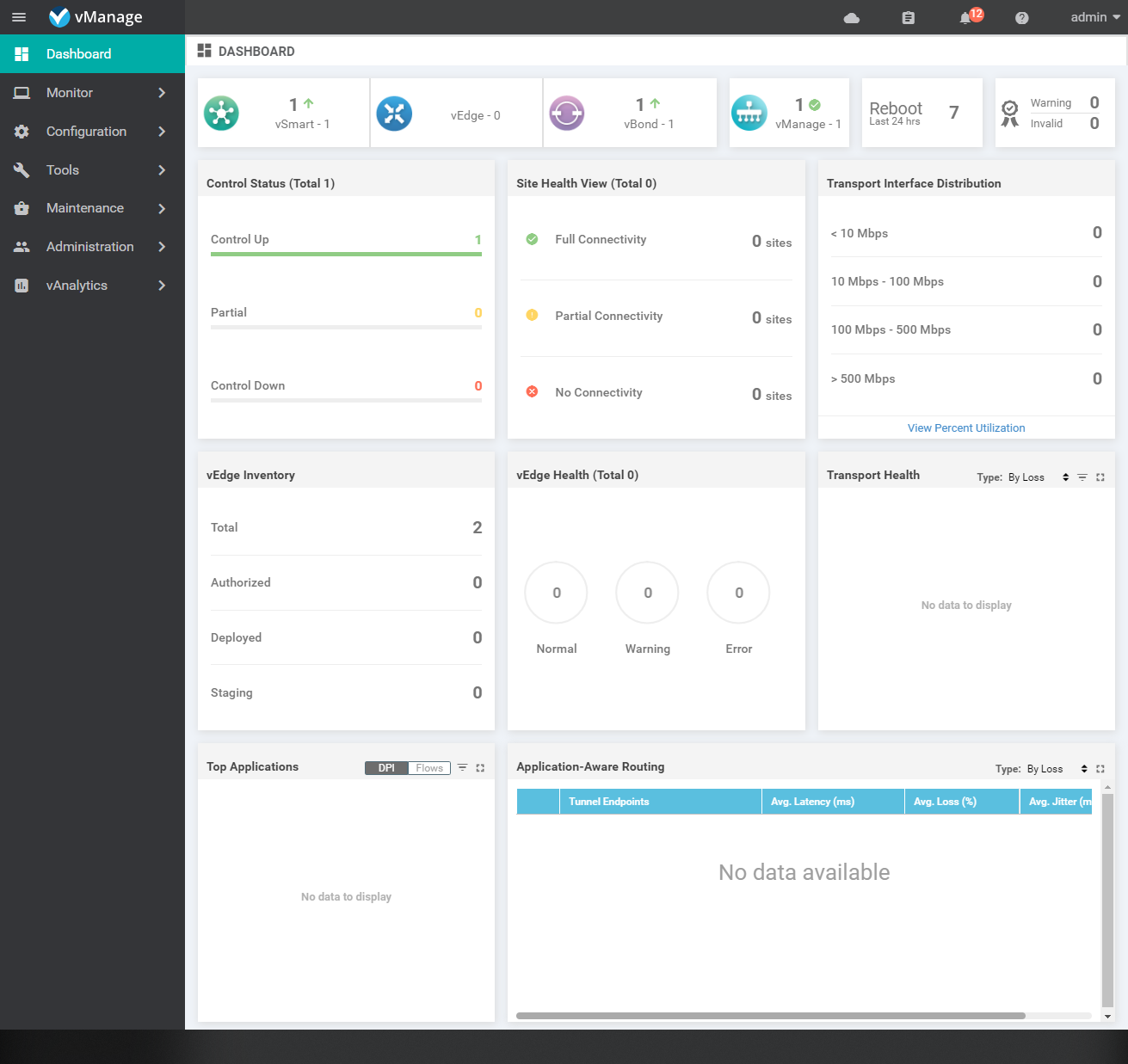Expand the Maintenance submenu chevron
1128x1064 pixels.
(x=162, y=208)
